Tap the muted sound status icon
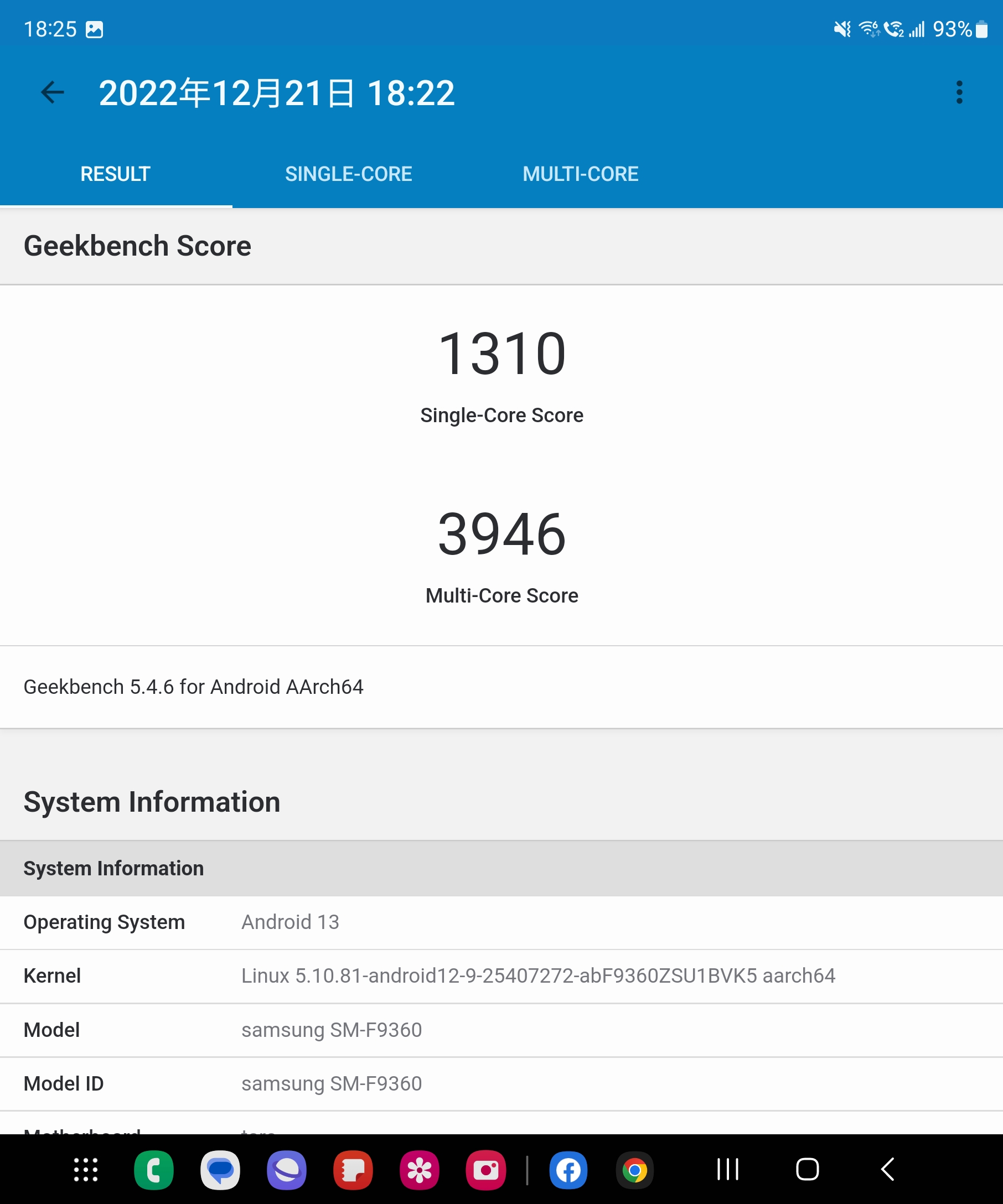The image size is (1003, 1204). 842,29
